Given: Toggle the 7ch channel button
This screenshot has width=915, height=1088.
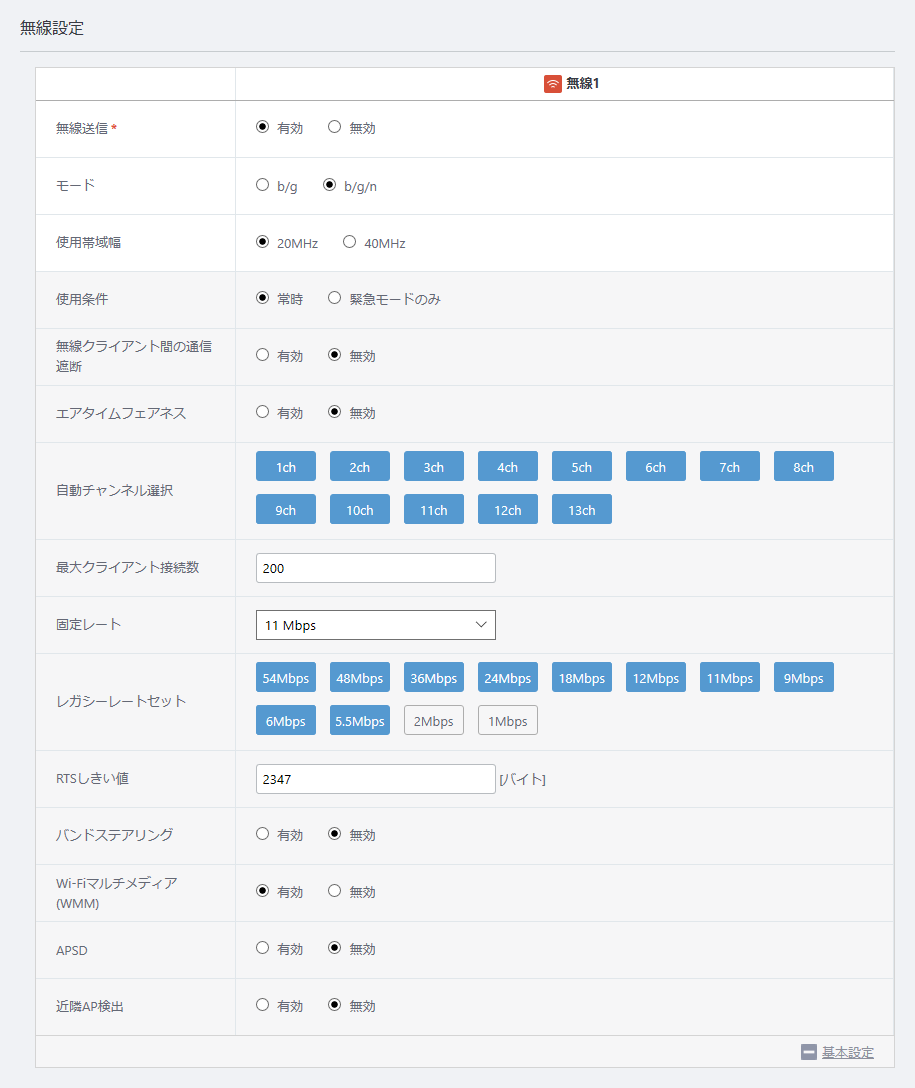Looking at the screenshot, I should click(730, 466).
